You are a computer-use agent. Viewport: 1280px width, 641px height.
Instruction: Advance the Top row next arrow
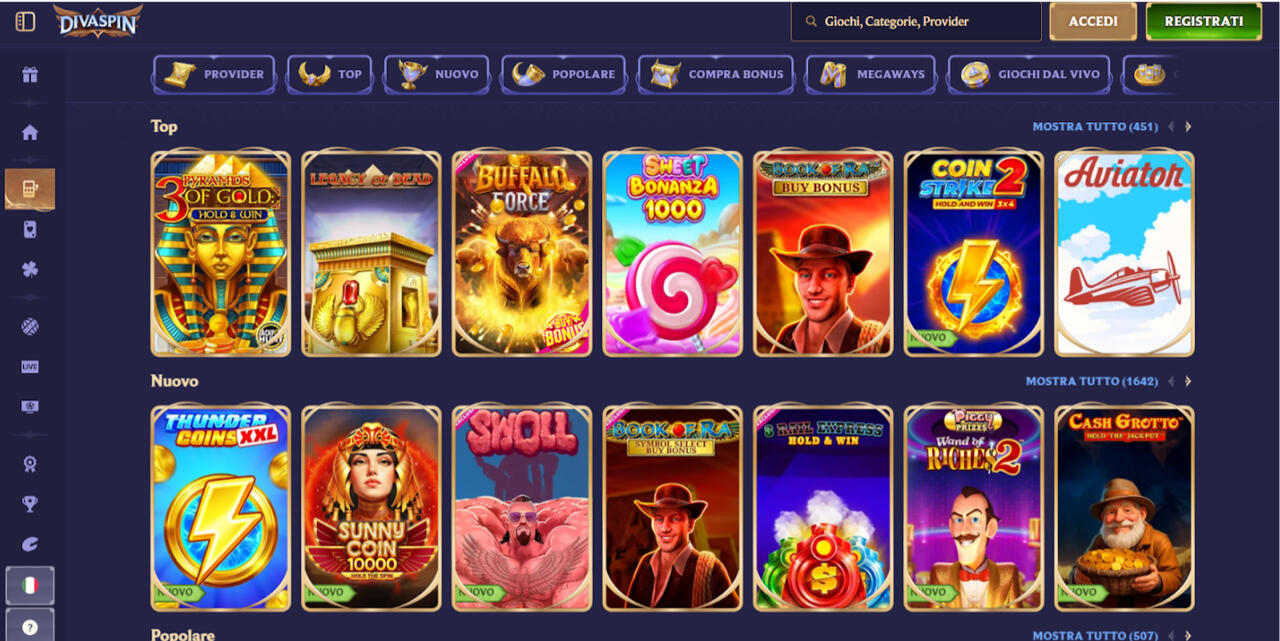pos(1188,127)
